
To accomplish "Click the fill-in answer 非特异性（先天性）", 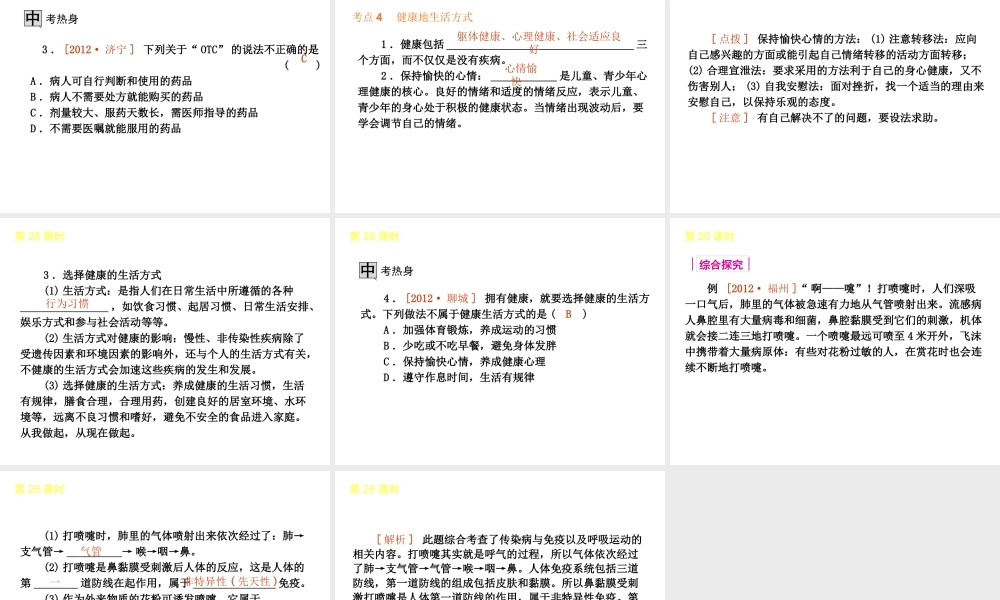I will (x=230, y=582).
